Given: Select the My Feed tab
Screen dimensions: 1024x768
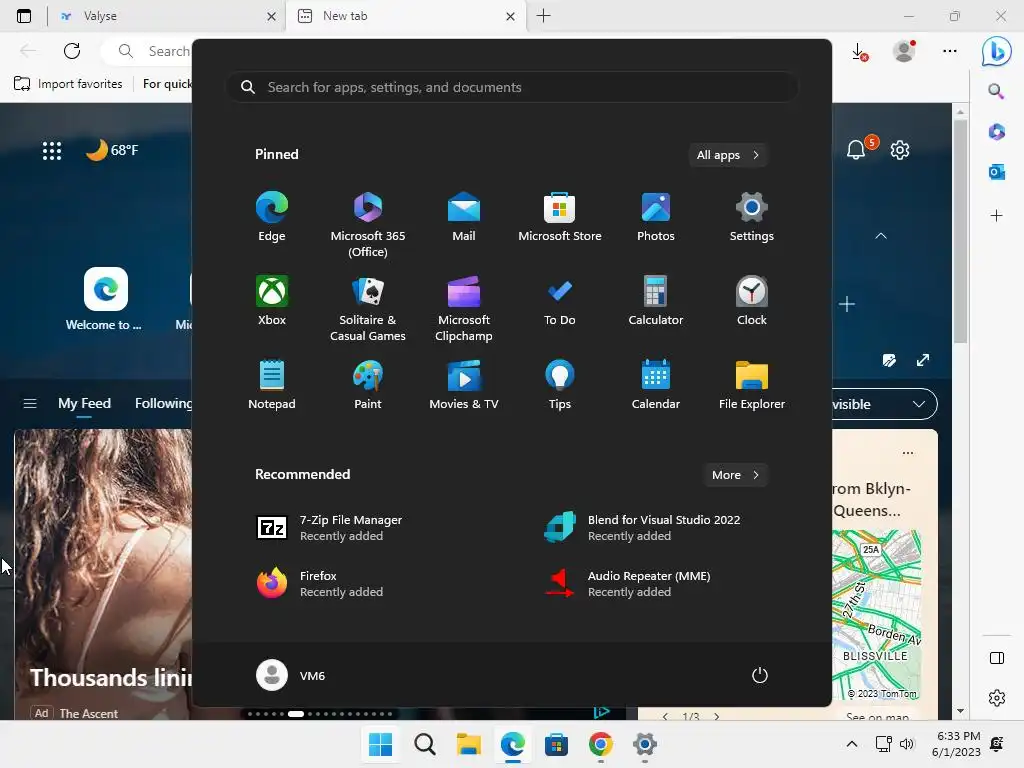Looking at the screenshot, I should (84, 403).
